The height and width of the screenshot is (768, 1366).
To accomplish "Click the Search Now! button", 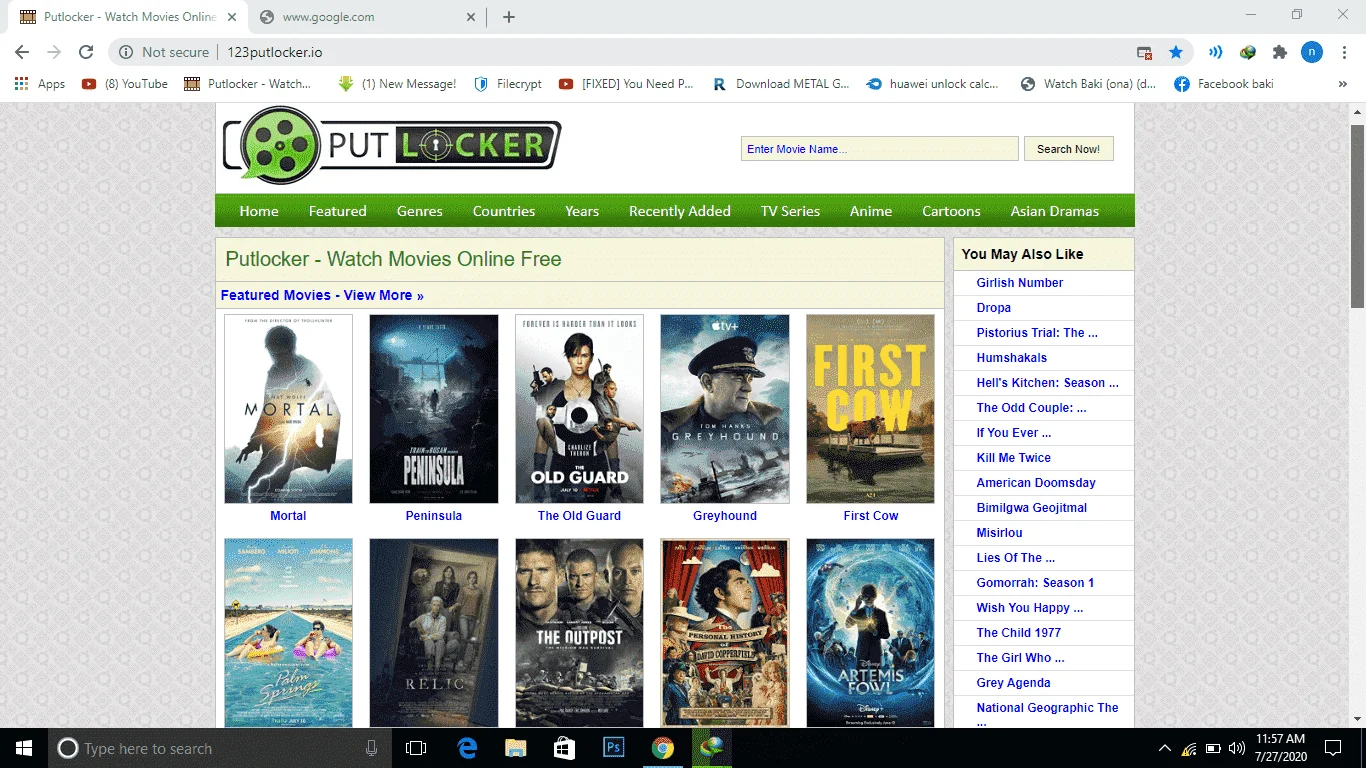I will 1068,149.
